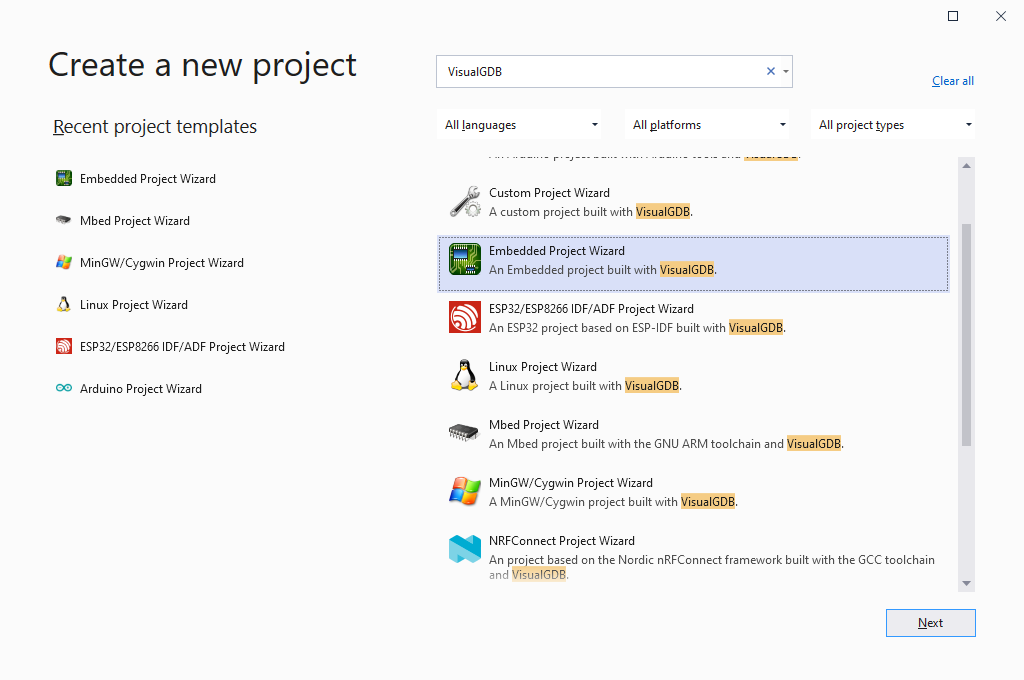
Task: Select Embedded Project Wizard title in the results list
Action: pos(556,251)
